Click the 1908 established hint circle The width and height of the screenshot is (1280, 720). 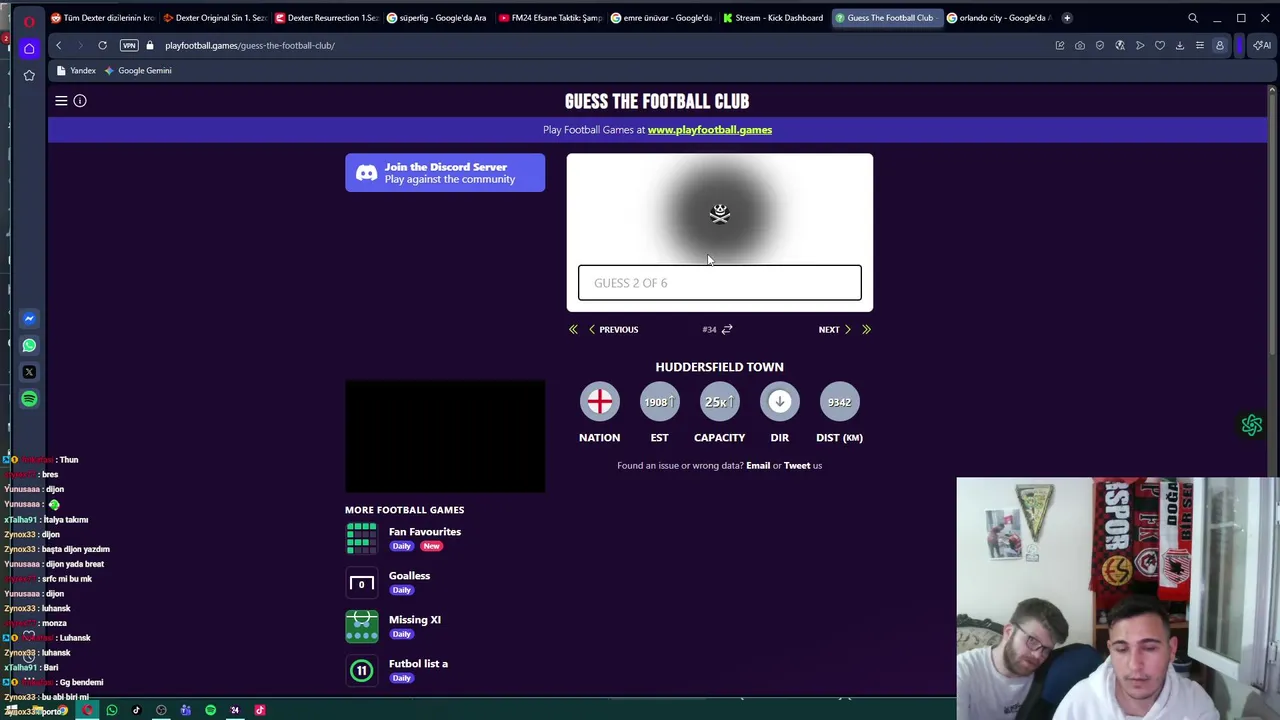click(x=659, y=402)
